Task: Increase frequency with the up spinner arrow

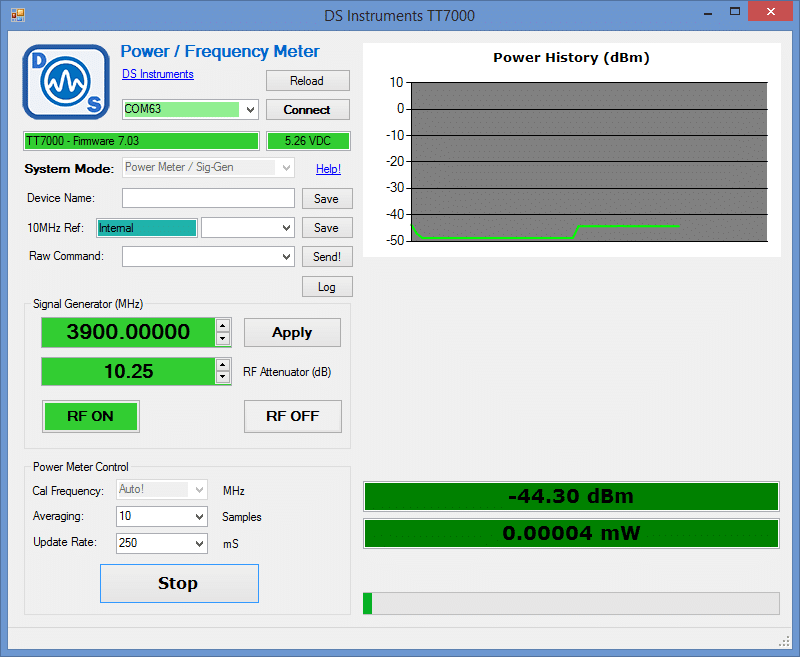Action: pos(223,325)
